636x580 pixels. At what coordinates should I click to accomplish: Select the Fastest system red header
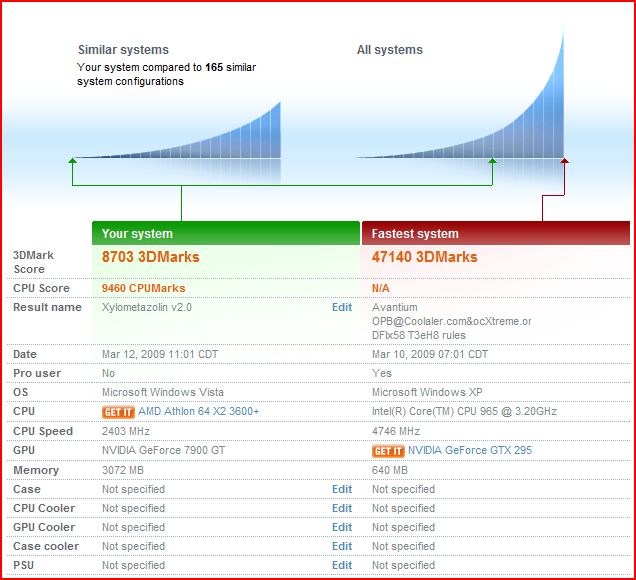coord(496,233)
